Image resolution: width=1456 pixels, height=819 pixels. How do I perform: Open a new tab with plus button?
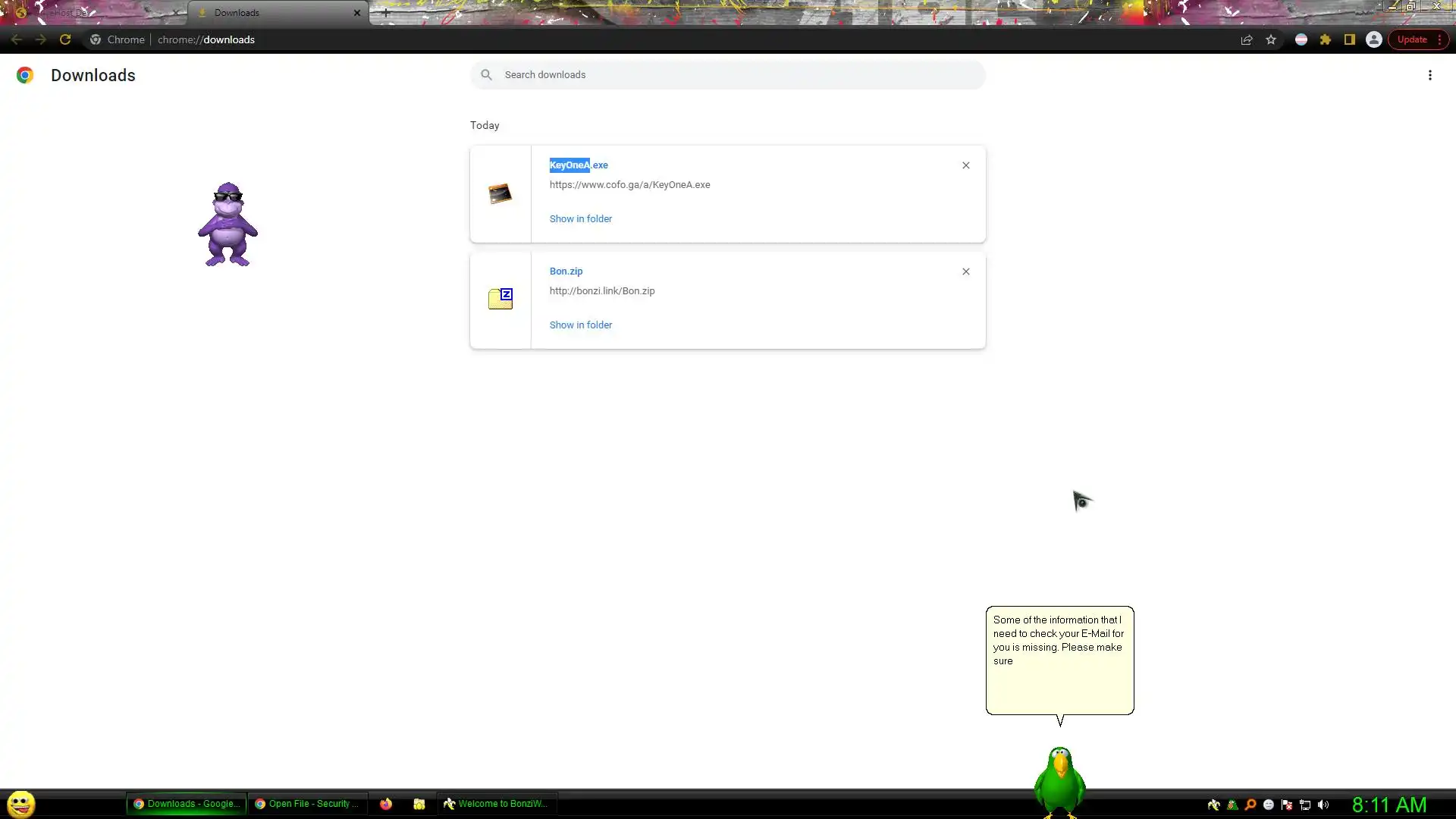point(385,13)
